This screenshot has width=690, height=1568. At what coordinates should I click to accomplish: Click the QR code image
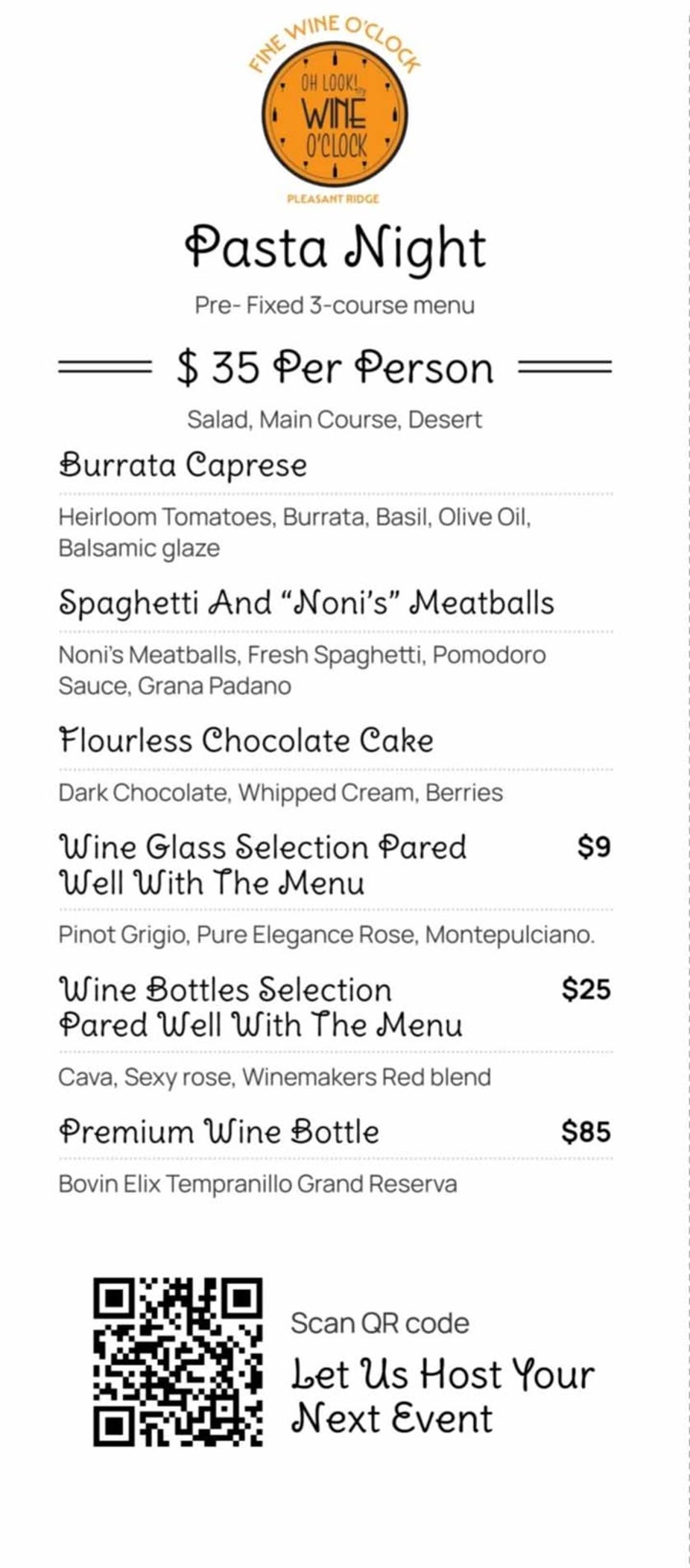pyautogui.click(x=177, y=1362)
